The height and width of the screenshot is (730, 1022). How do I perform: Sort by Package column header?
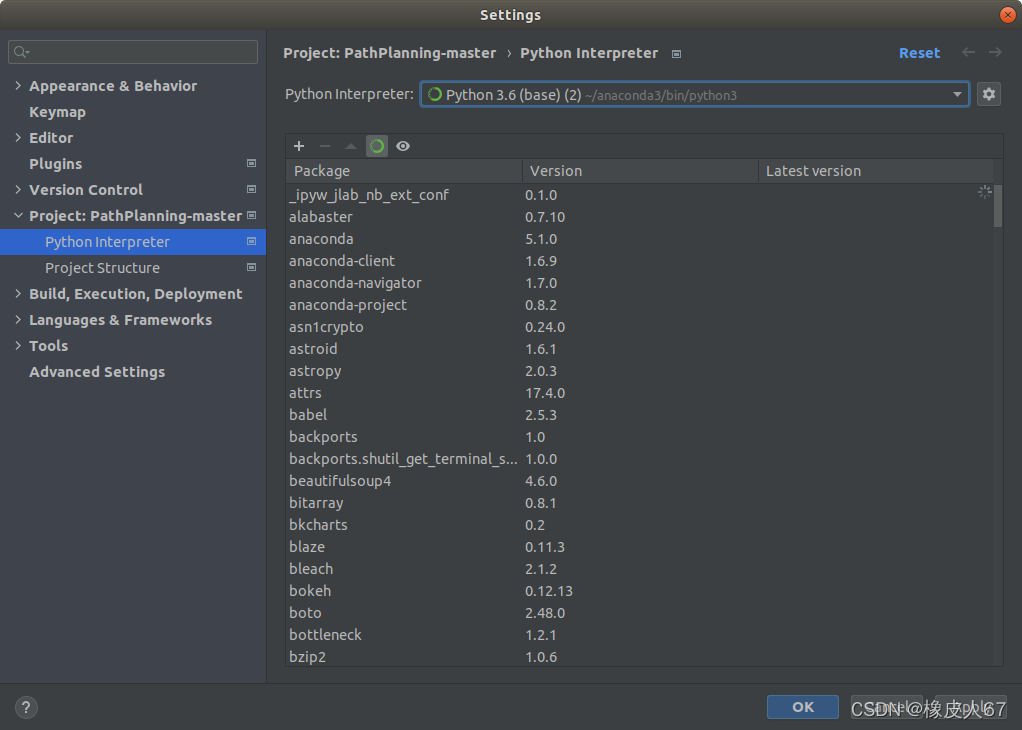pos(404,171)
